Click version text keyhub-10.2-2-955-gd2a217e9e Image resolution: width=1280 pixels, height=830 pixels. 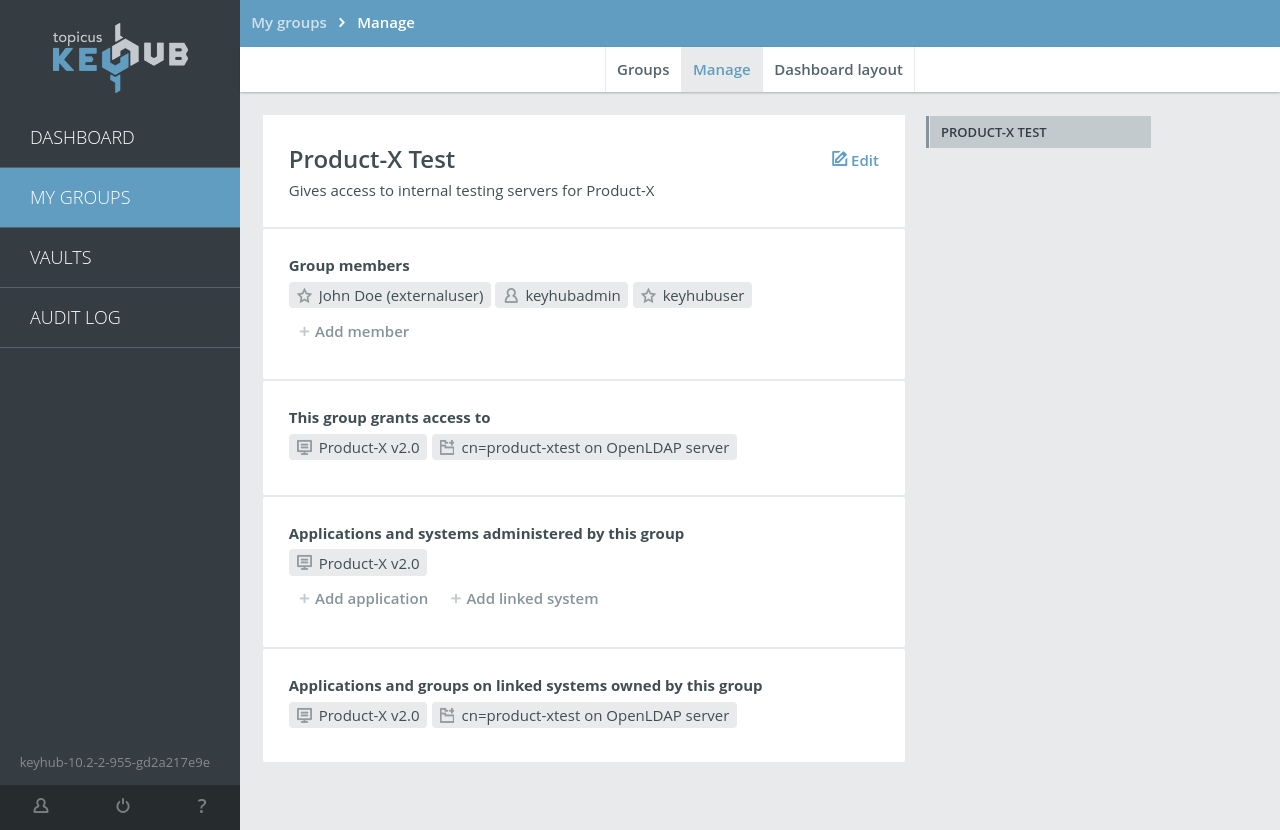(115, 762)
